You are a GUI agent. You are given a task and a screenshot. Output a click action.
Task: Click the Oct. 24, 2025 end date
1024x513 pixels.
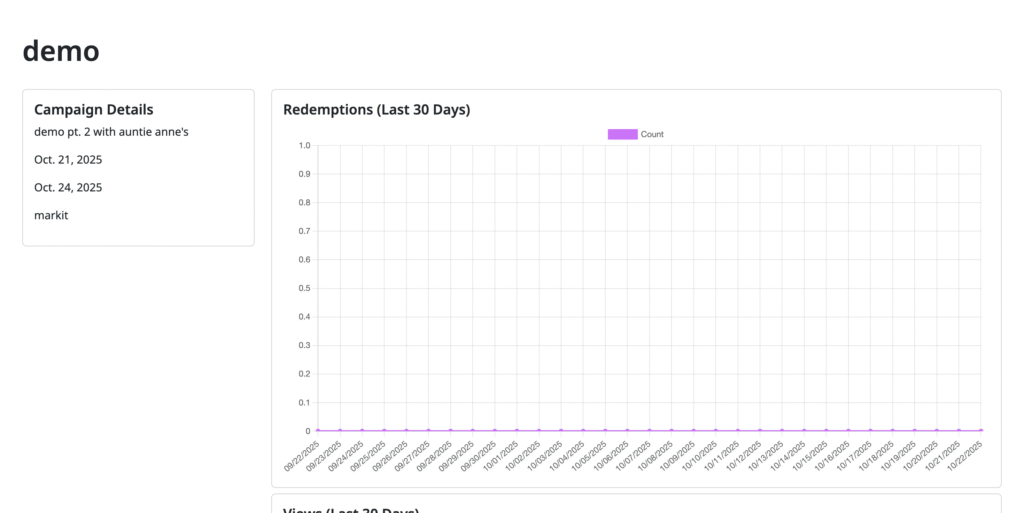pos(68,187)
